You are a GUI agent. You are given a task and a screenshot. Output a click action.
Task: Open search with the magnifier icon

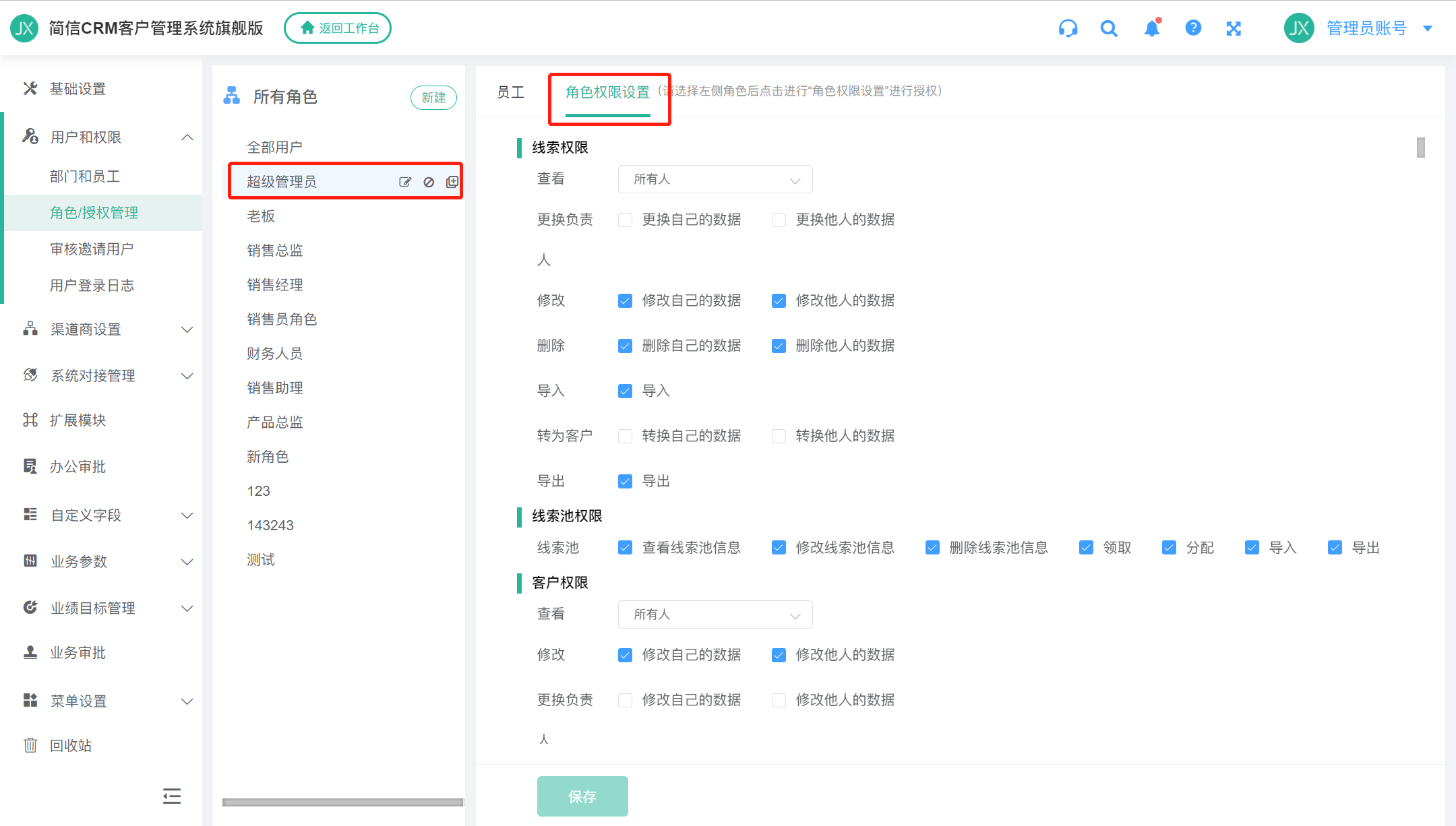1109,28
